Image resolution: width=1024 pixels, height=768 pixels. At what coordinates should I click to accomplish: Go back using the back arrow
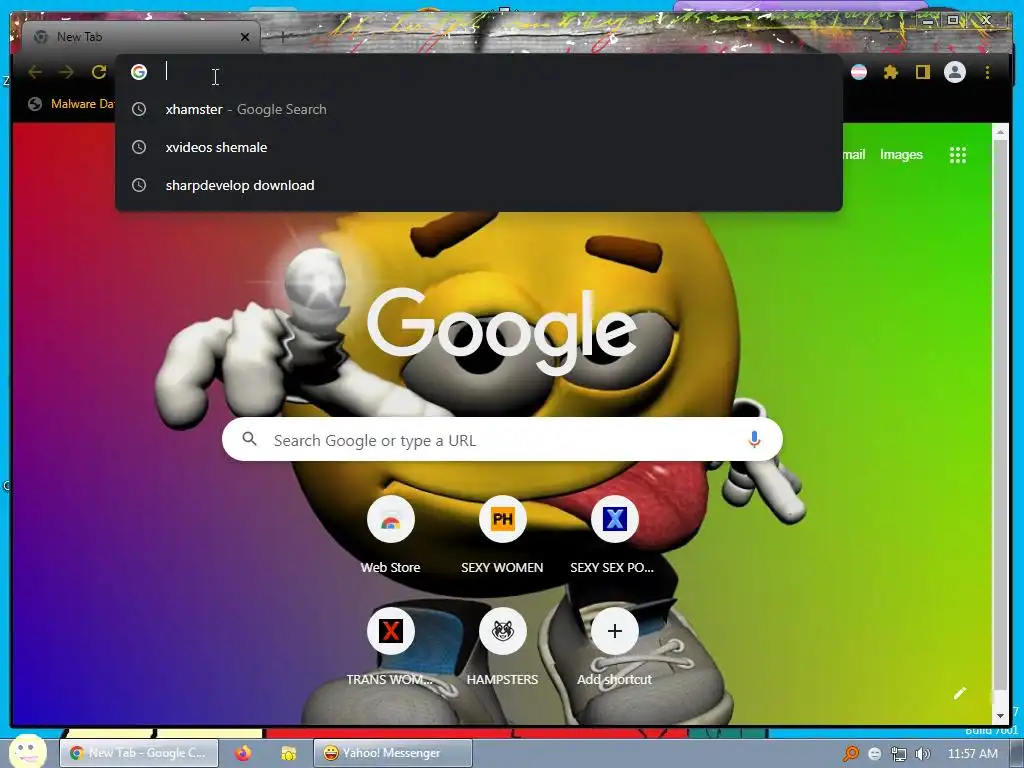point(35,72)
